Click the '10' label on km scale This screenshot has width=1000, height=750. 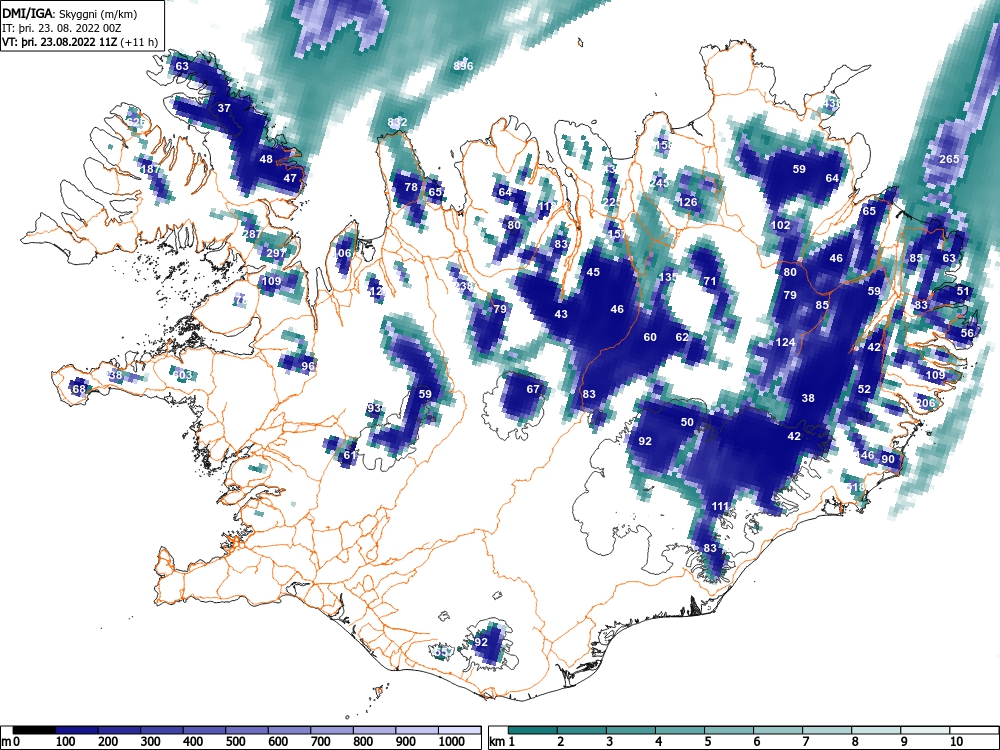[x=956, y=741]
